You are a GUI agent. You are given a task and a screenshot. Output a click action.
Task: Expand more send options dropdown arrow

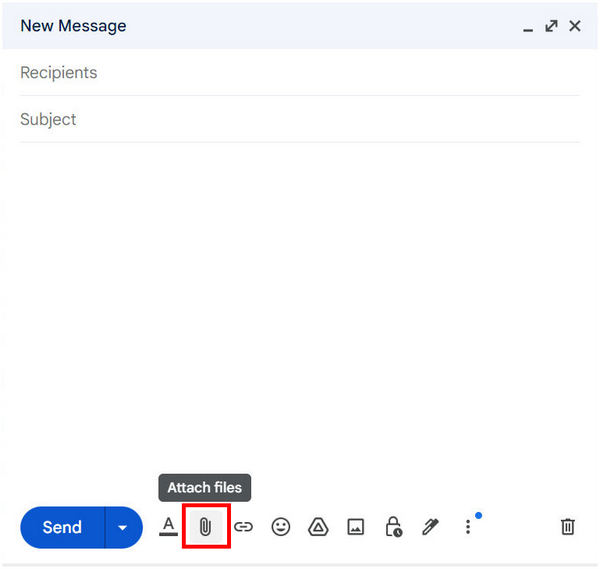pyautogui.click(x=123, y=527)
